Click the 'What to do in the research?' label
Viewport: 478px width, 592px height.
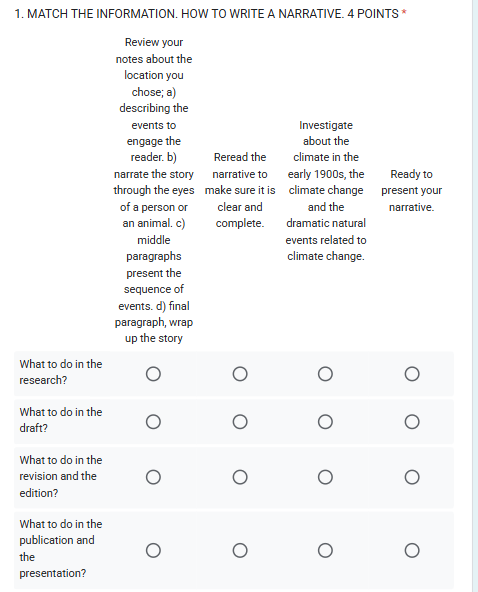click(61, 372)
